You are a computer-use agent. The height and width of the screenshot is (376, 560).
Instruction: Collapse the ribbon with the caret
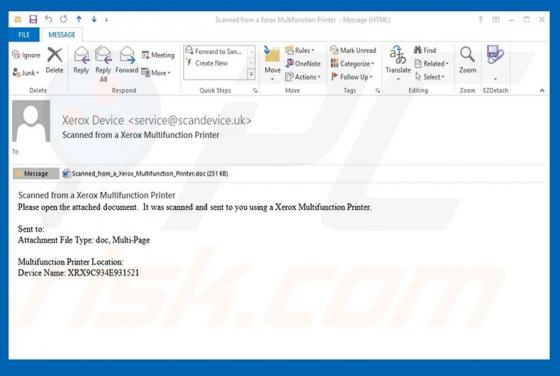[542, 91]
